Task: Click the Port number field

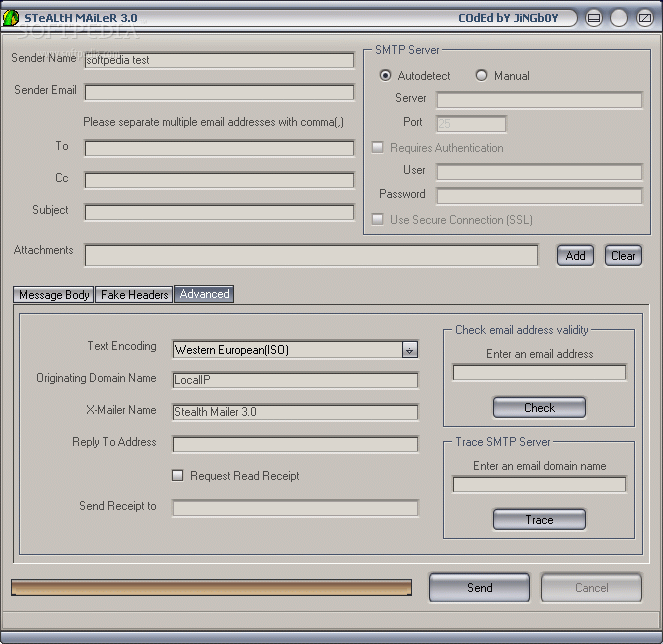Action: coord(471,124)
